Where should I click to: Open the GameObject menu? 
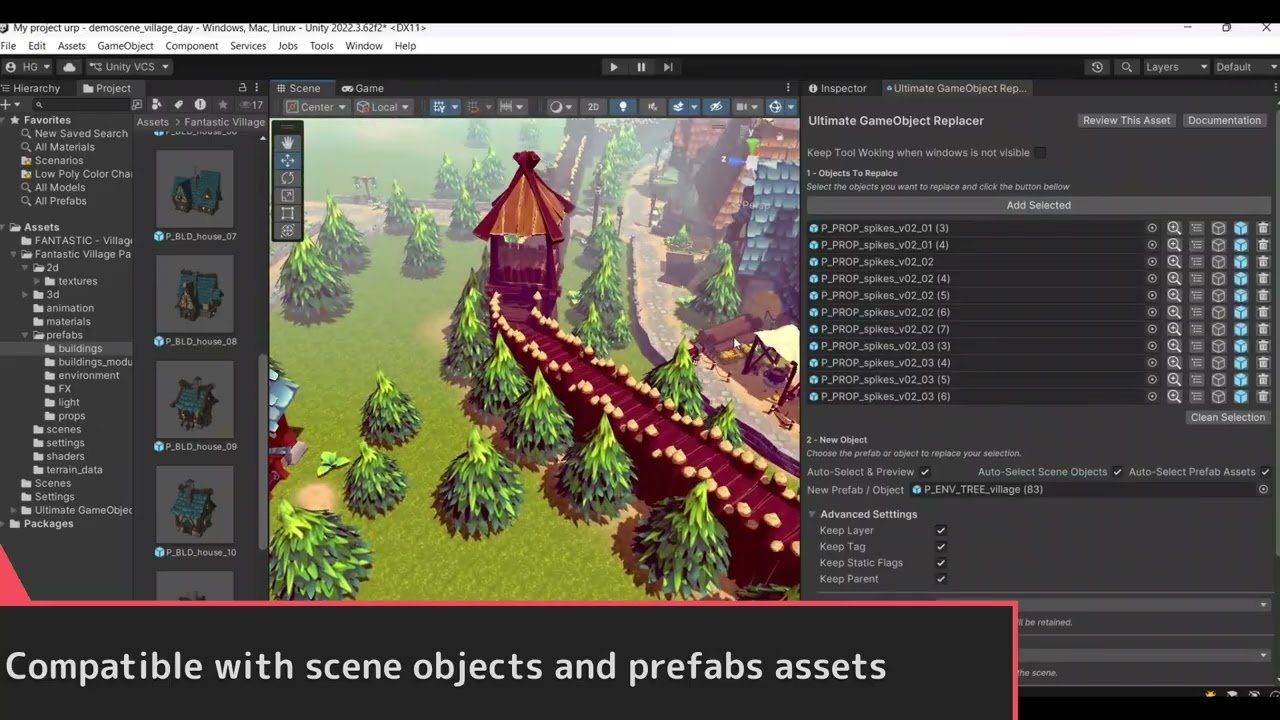125,46
